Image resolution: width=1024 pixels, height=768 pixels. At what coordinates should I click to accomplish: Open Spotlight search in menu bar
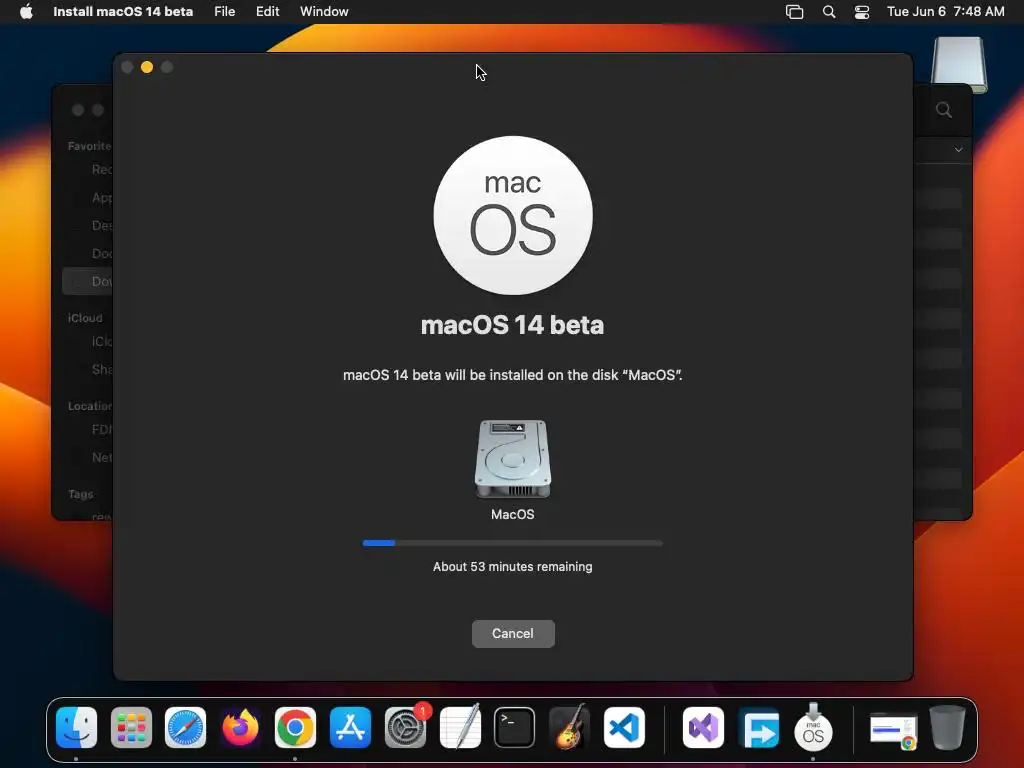(829, 12)
